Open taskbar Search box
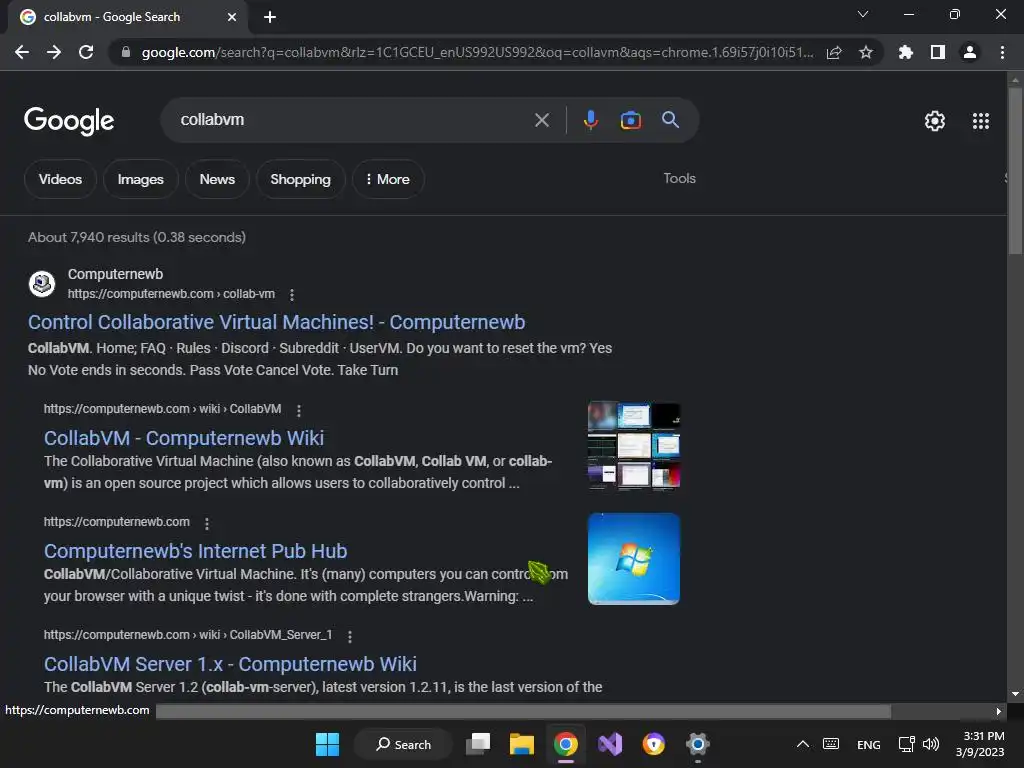1024x768 pixels. coord(404,744)
